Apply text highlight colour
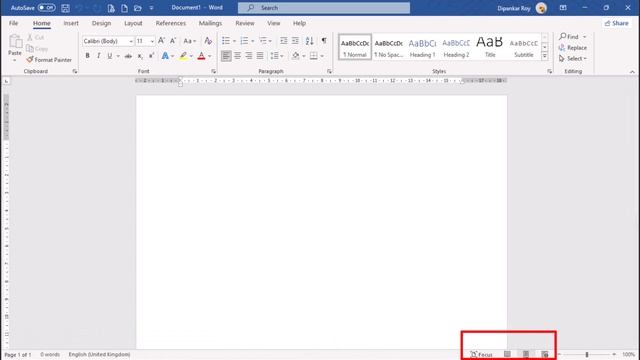This screenshot has width=640, height=360. coord(183,56)
